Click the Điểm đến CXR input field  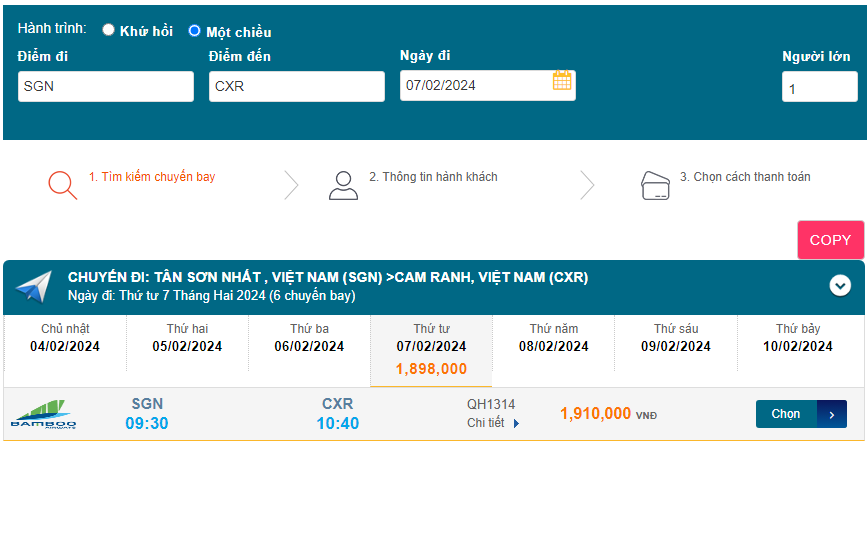pyautogui.click(x=296, y=86)
